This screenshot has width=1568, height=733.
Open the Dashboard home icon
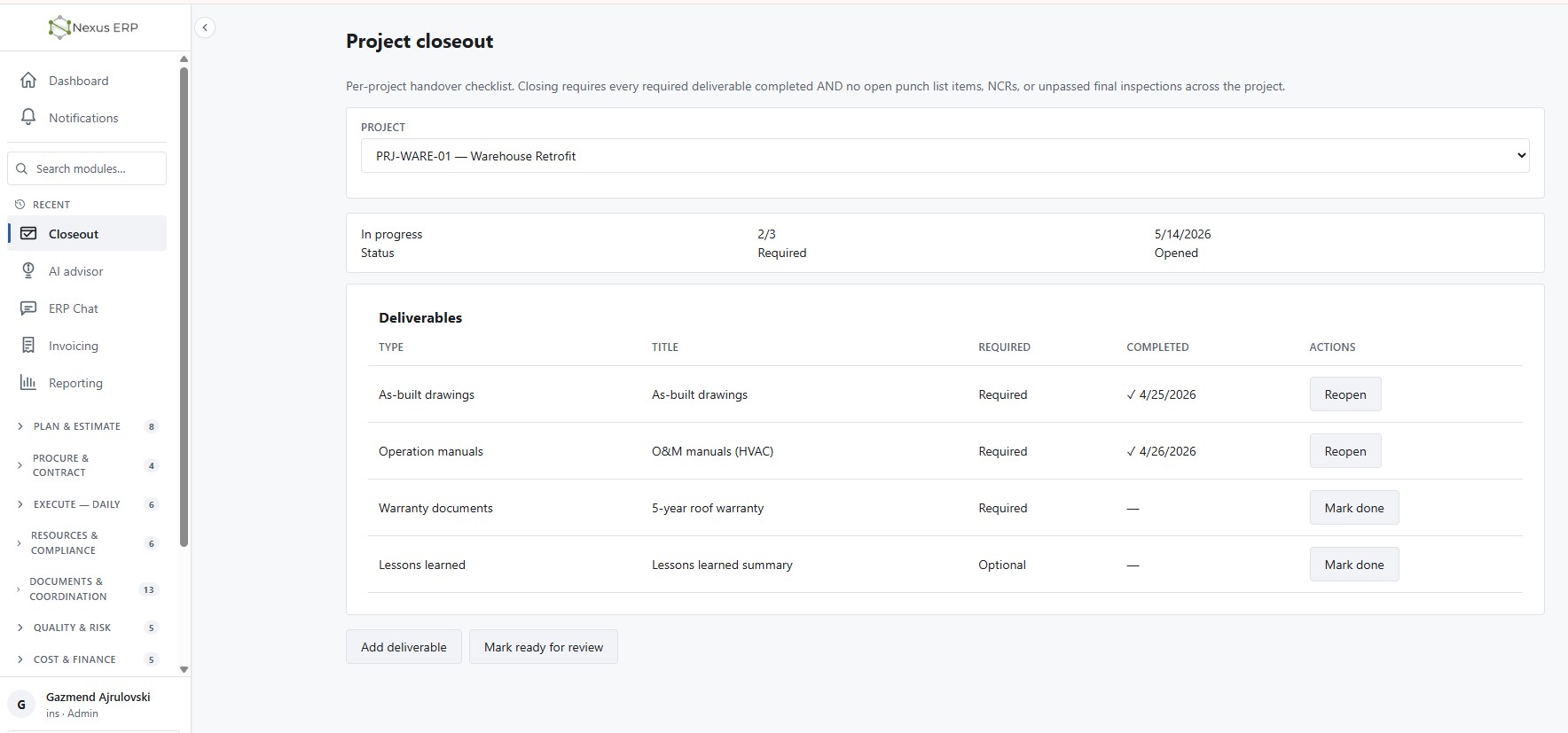pyautogui.click(x=28, y=81)
